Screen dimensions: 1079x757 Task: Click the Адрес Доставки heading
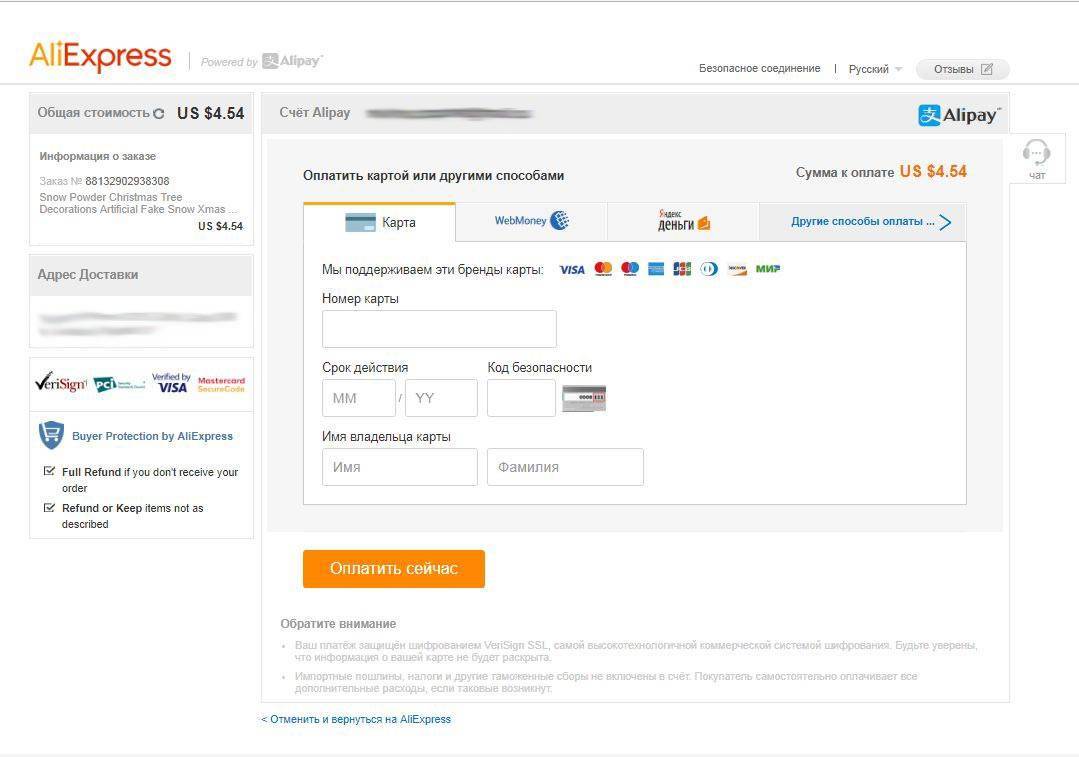click(88, 275)
